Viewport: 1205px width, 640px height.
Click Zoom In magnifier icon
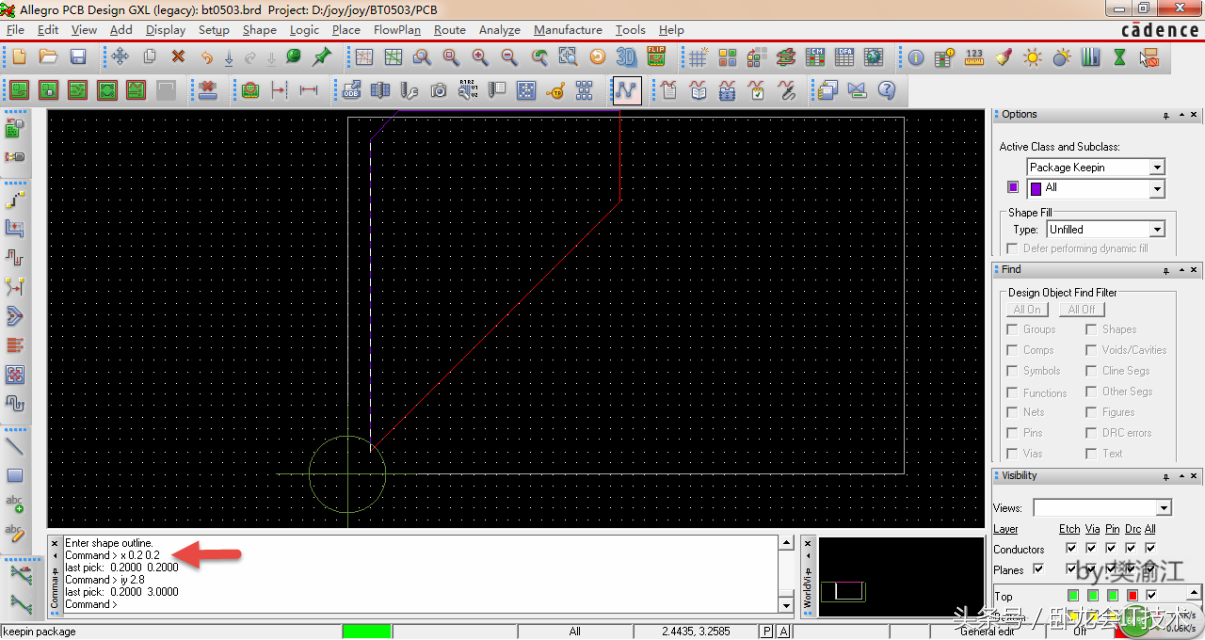coord(480,57)
